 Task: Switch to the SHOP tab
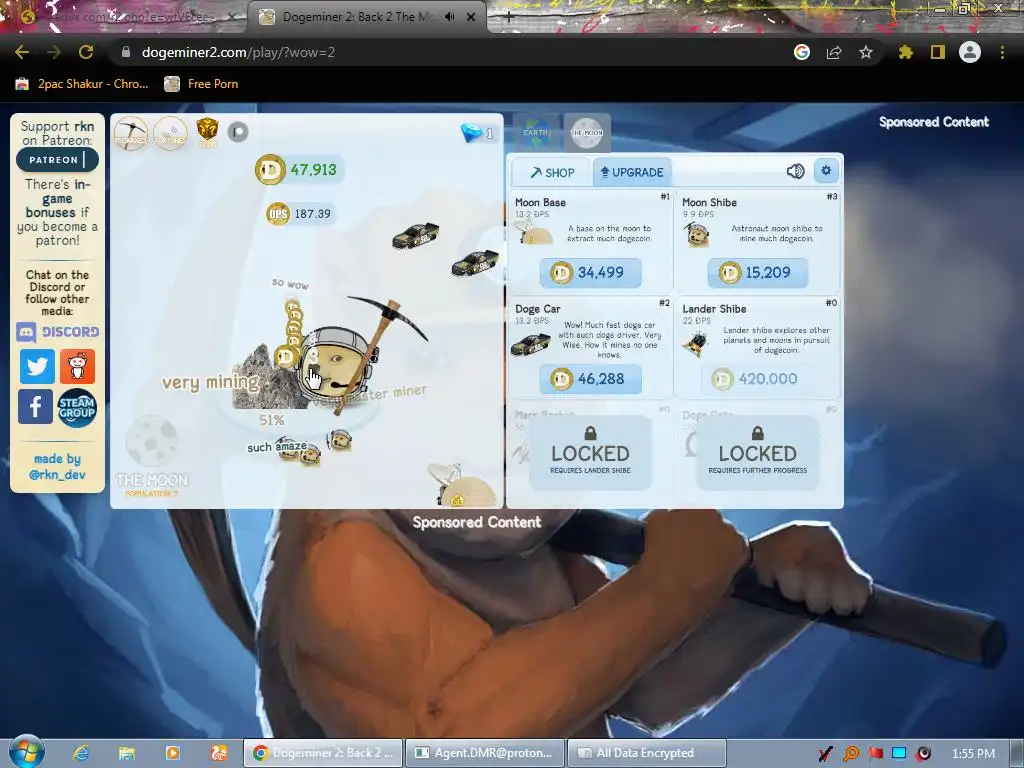[x=552, y=172]
